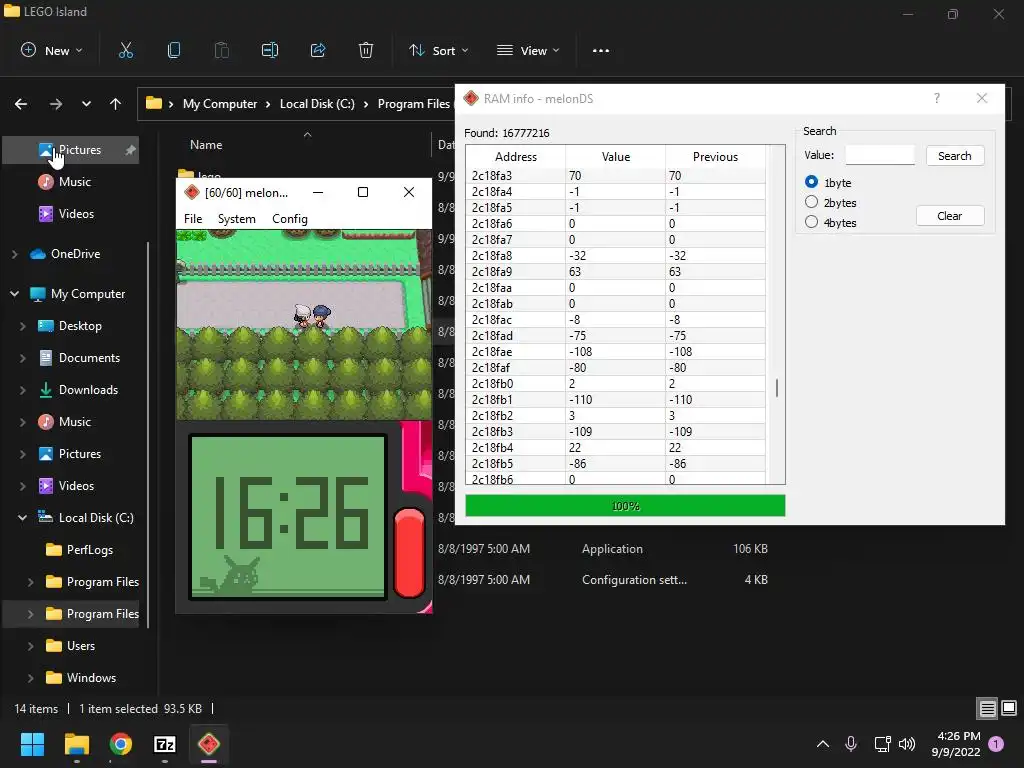Click Local Disk (C:) in address bar
The image size is (1024, 768).
click(317, 104)
